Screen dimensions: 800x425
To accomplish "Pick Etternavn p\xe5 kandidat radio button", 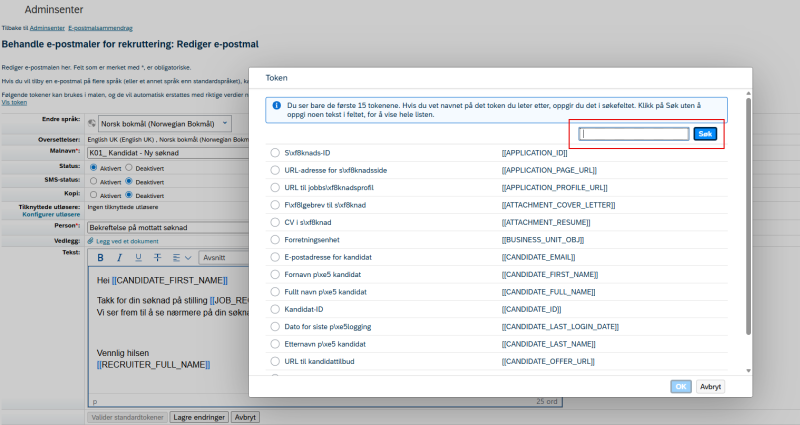I will [275, 343].
